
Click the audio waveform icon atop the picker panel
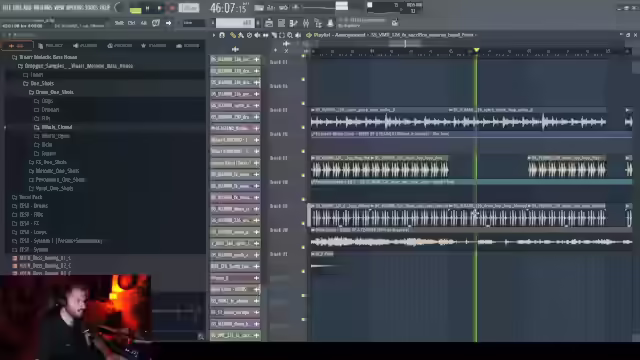(x=235, y=49)
